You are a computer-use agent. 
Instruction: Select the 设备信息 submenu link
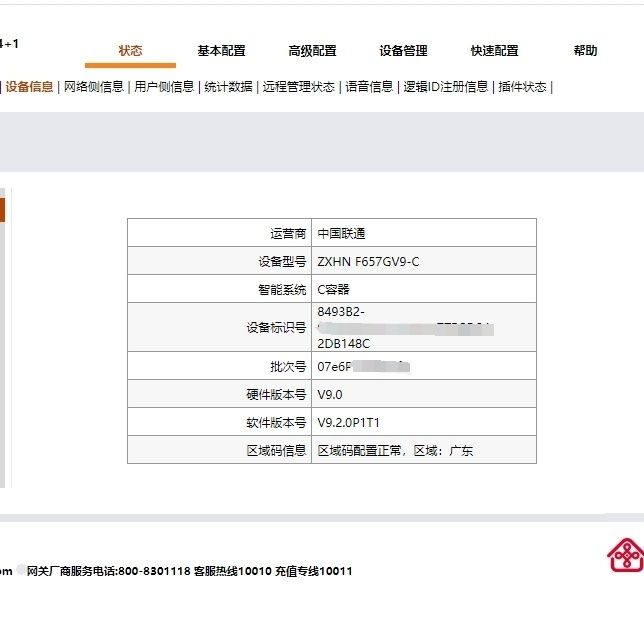[29, 87]
